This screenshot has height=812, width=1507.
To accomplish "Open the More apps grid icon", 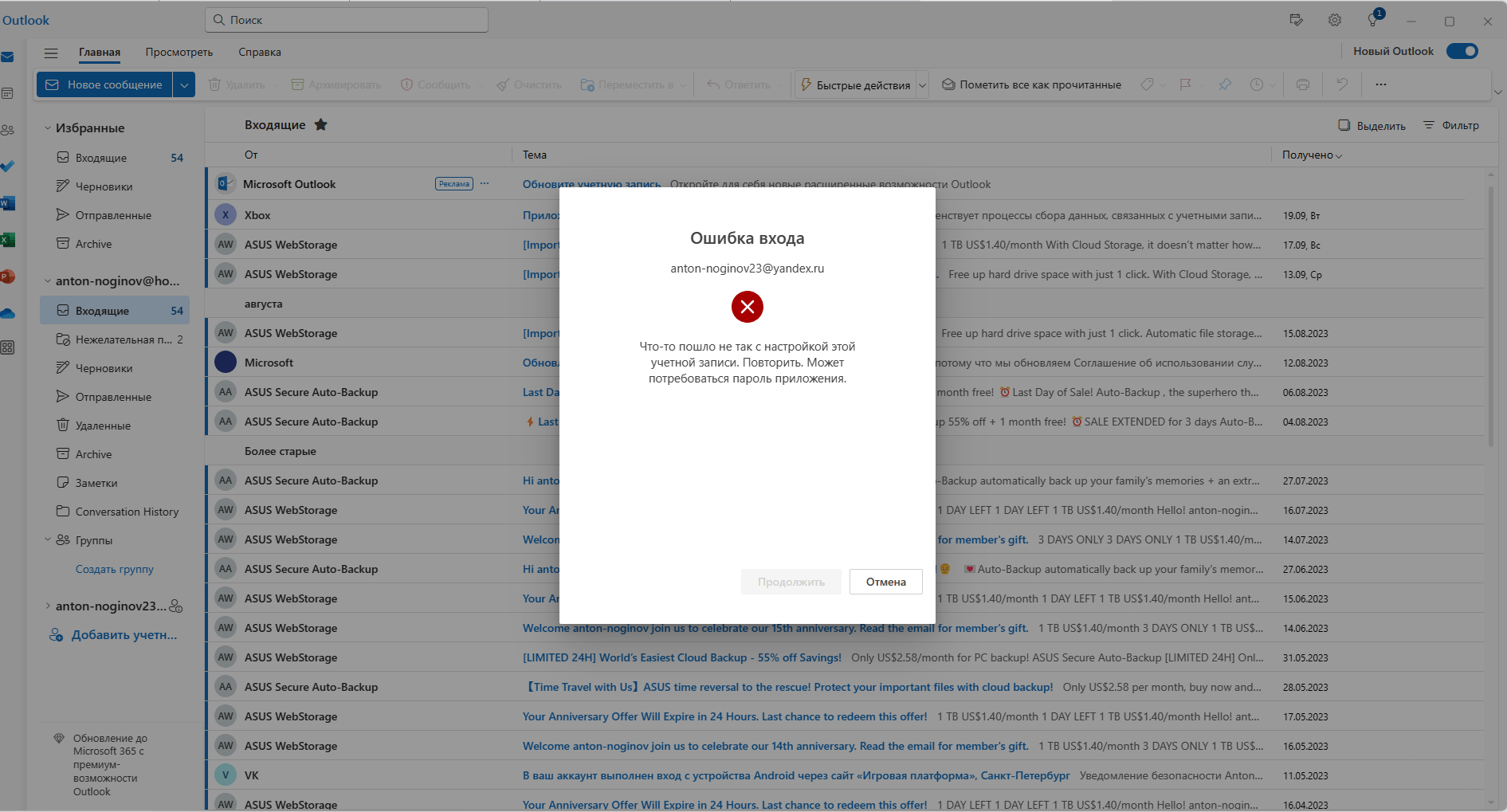I will coord(7,347).
